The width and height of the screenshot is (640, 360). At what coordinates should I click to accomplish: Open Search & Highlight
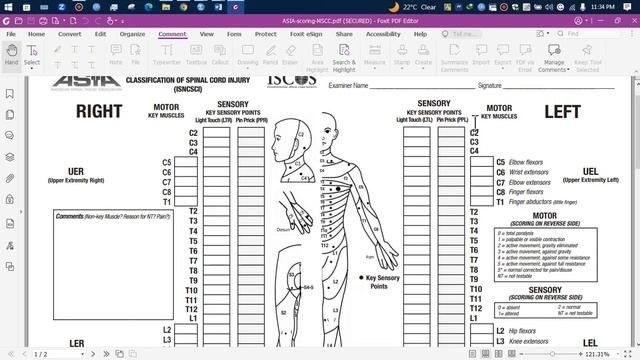[344, 58]
